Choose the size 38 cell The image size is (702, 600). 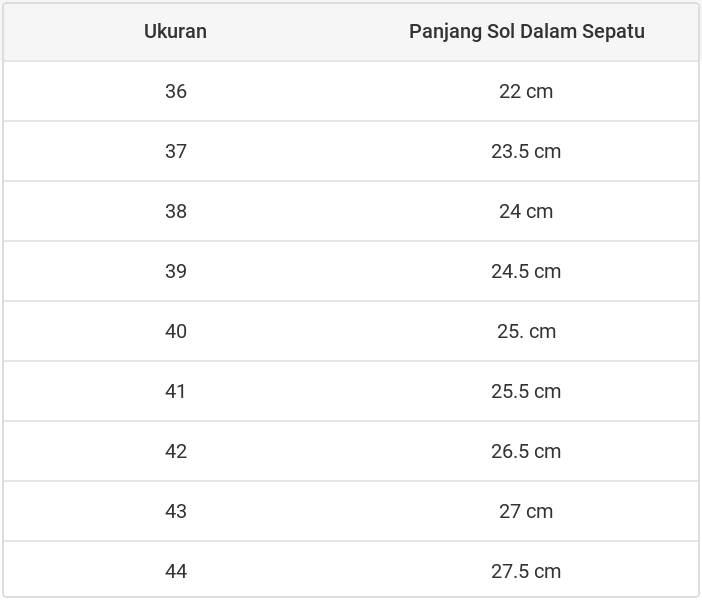pos(176,211)
